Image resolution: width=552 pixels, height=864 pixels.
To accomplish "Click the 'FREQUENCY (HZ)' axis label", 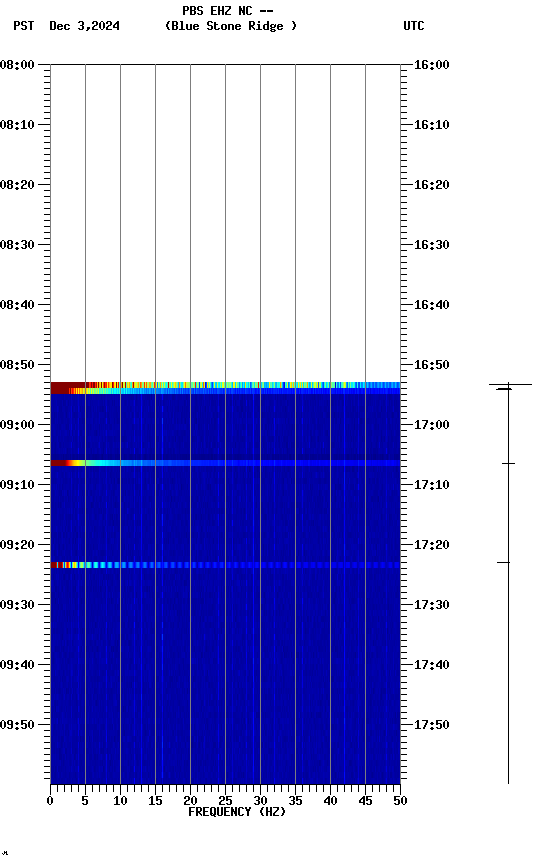I will [x=237, y=812].
